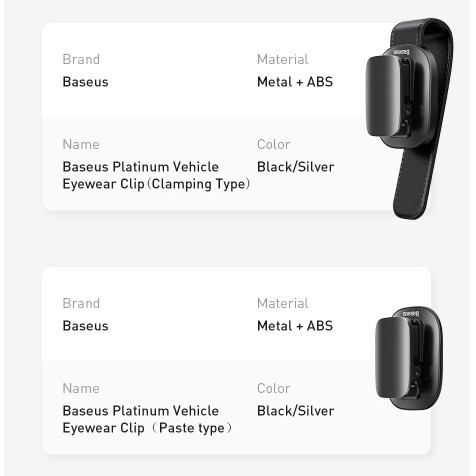Click the Paste type product name
Image resolution: width=476 pixels, height=476 pixels.
147,419
